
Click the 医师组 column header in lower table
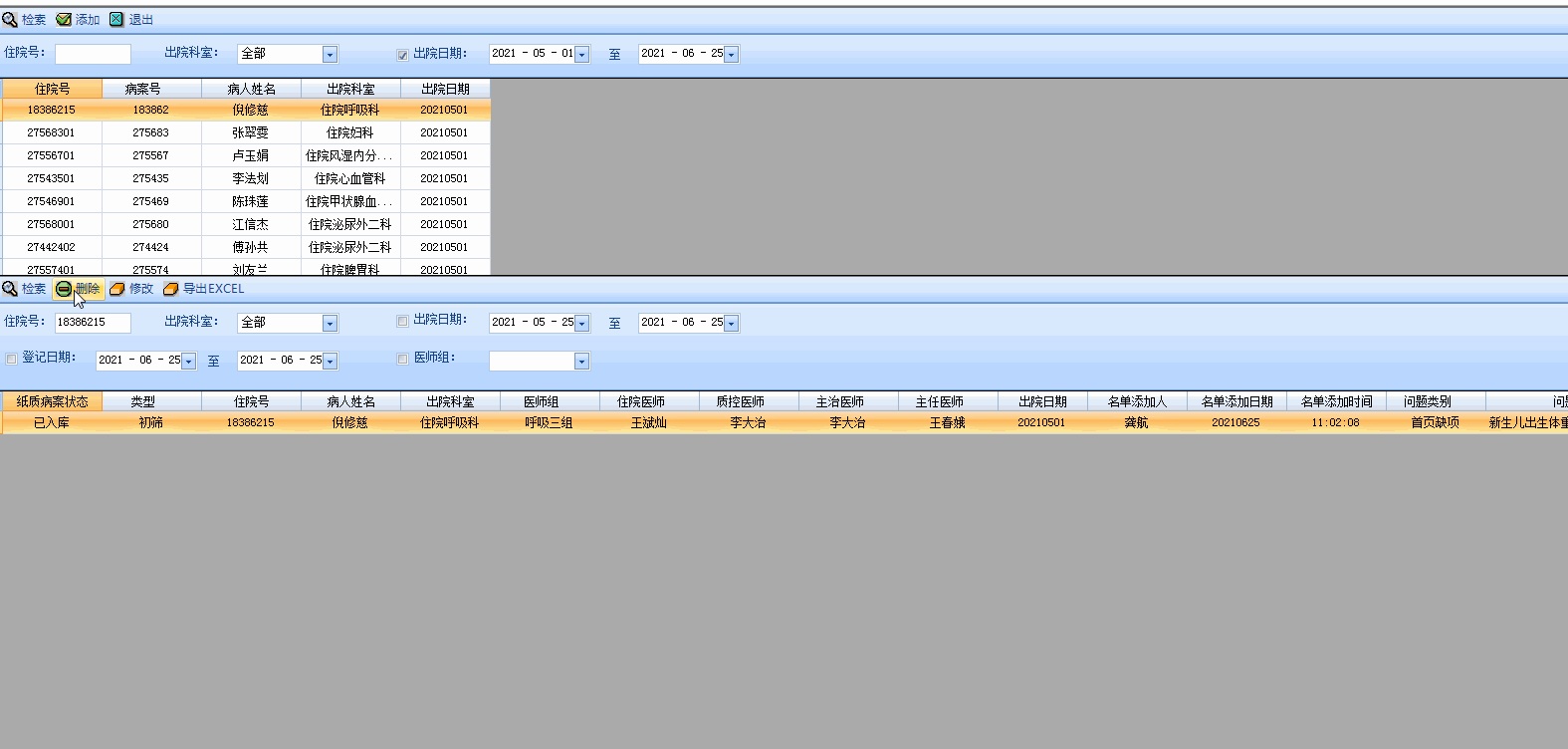tap(550, 401)
